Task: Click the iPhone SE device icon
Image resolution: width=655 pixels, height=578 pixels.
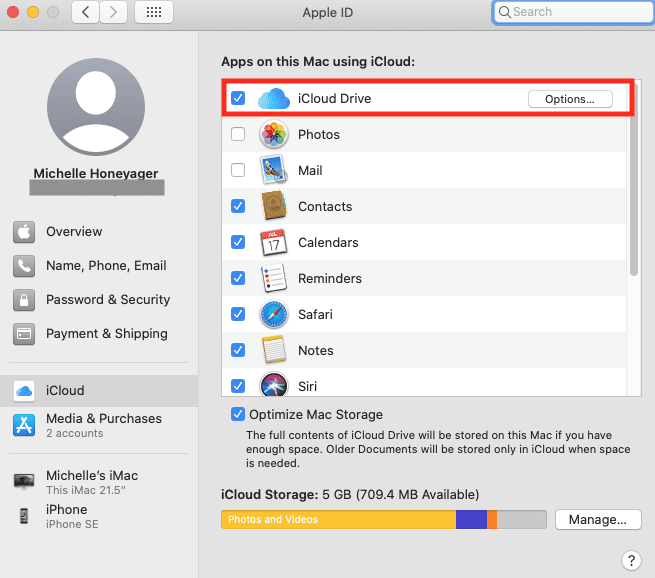Action: pos(24,516)
